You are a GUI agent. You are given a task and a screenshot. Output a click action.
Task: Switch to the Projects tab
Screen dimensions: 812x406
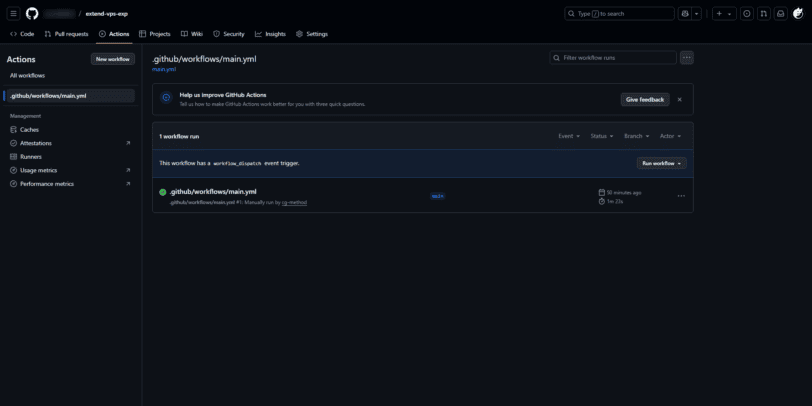155,34
